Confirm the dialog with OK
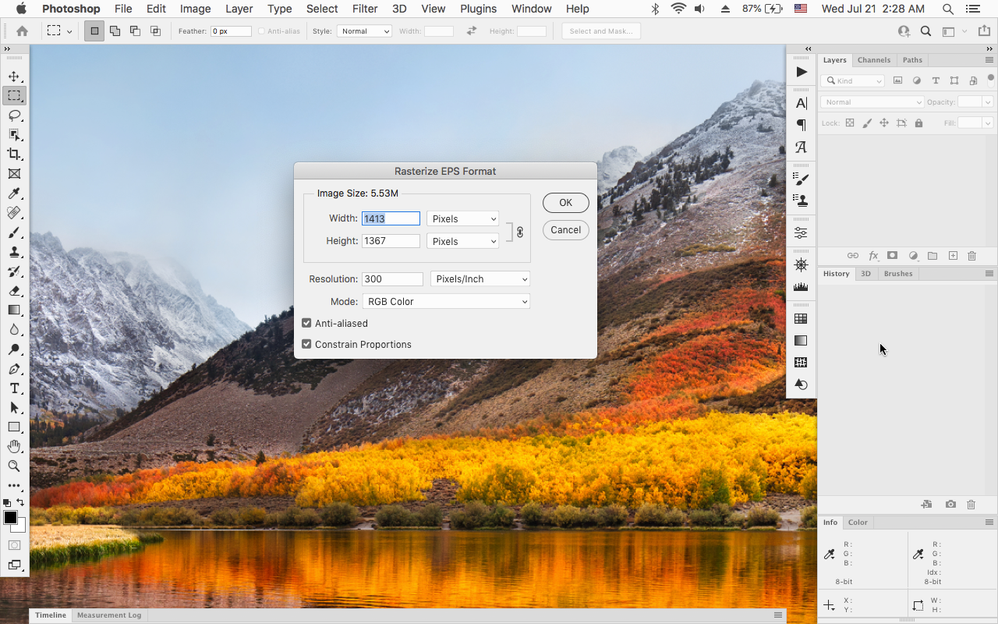This screenshot has height=624, width=998. click(x=566, y=202)
